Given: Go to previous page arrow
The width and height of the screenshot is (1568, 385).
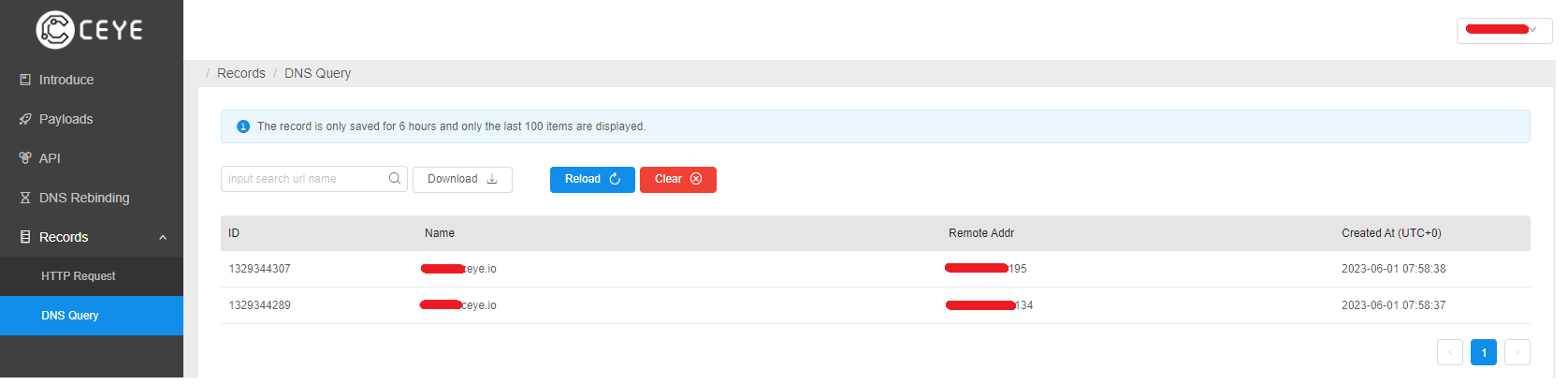Looking at the screenshot, I should (x=1450, y=352).
